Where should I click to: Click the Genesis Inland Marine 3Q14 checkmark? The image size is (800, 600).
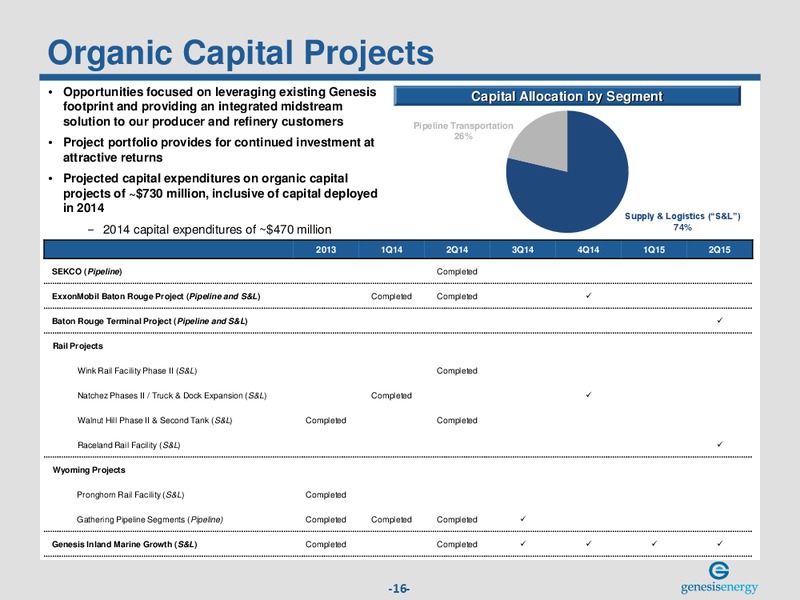[523, 543]
